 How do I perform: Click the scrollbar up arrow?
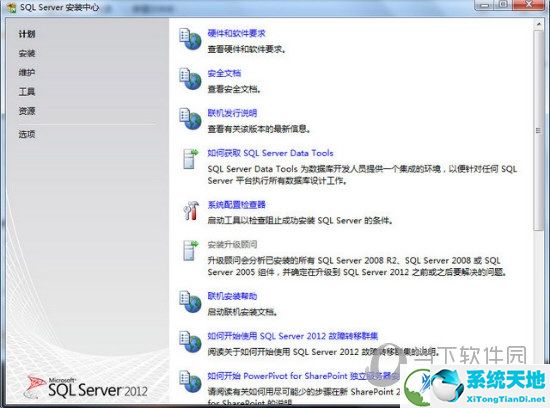538,24
